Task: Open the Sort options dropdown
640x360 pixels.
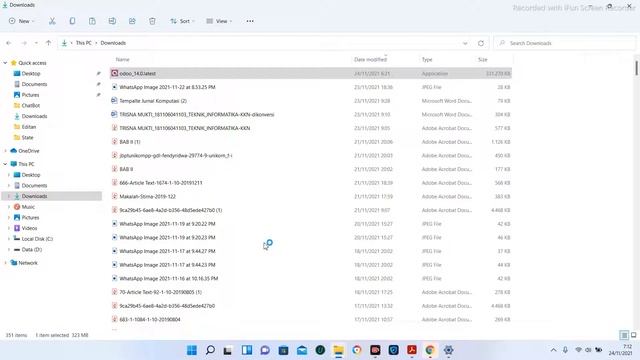Action: coord(182,21)
